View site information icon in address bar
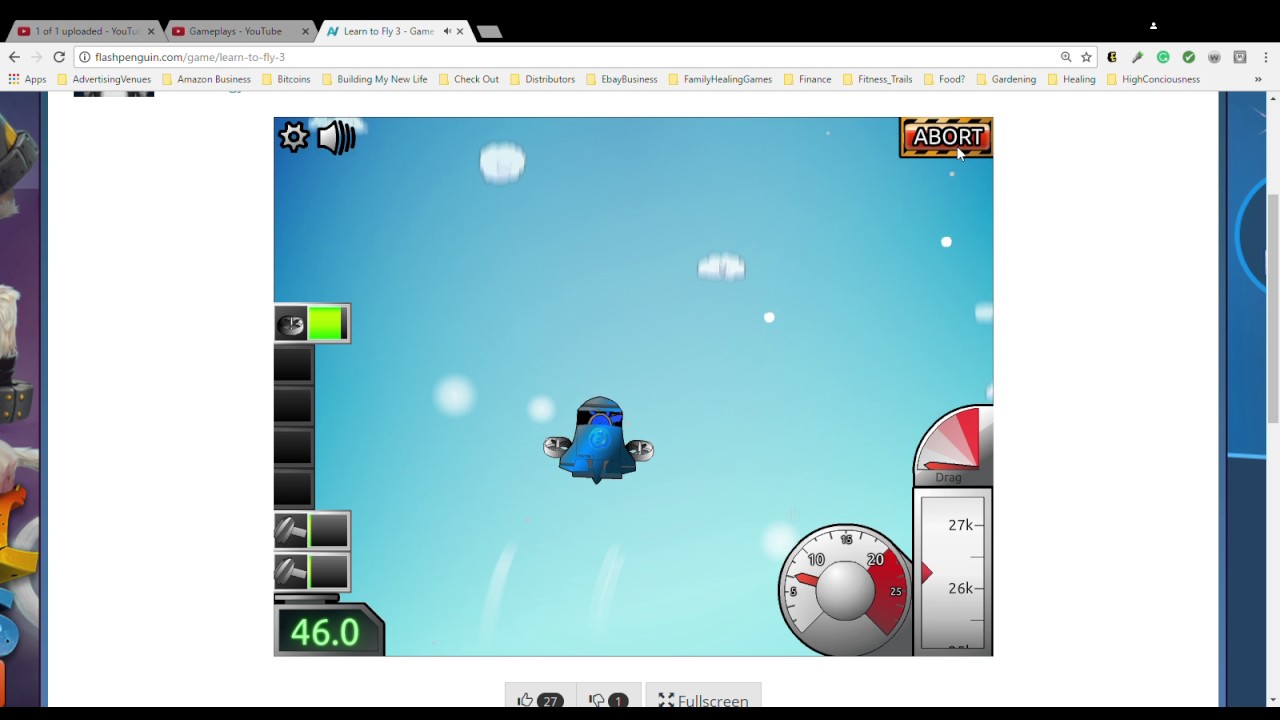Image resolution: width=1280 pixels, height=720 pixels. [85, 57]
